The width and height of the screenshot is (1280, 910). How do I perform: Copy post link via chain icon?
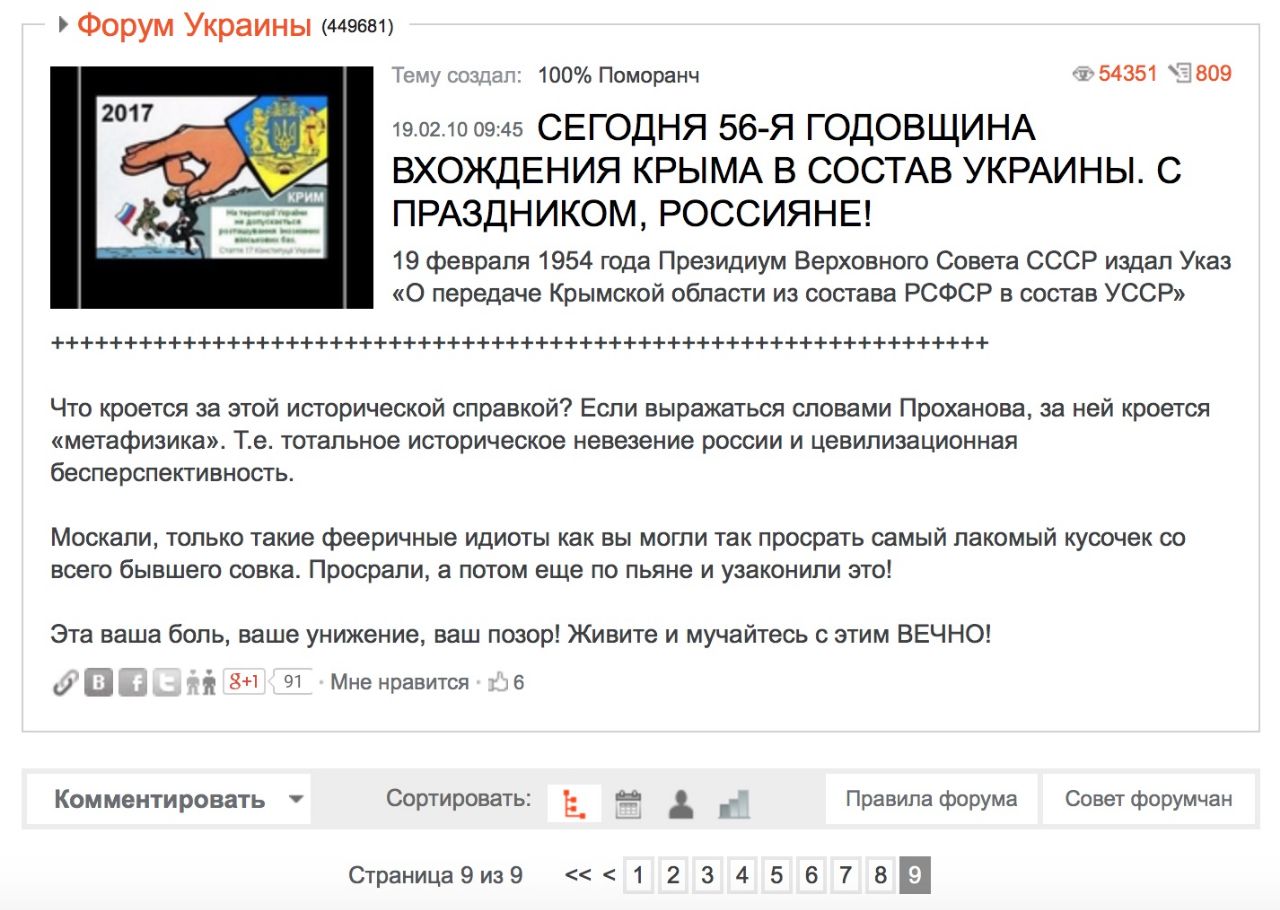tap(65, 683)
